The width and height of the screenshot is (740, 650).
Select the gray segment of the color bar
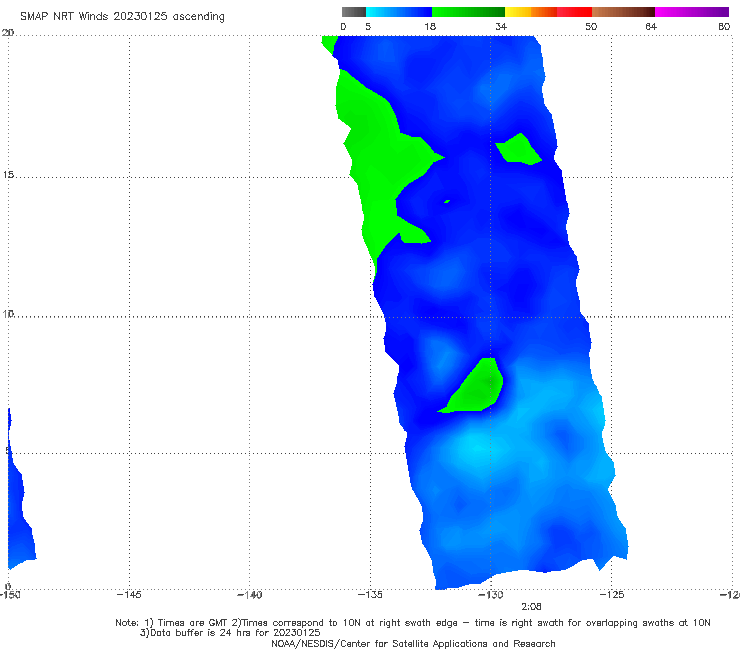pos(353,12)
